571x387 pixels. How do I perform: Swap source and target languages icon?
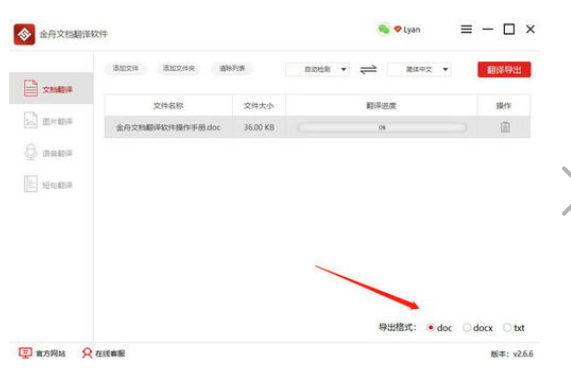(x=368, y=69)
